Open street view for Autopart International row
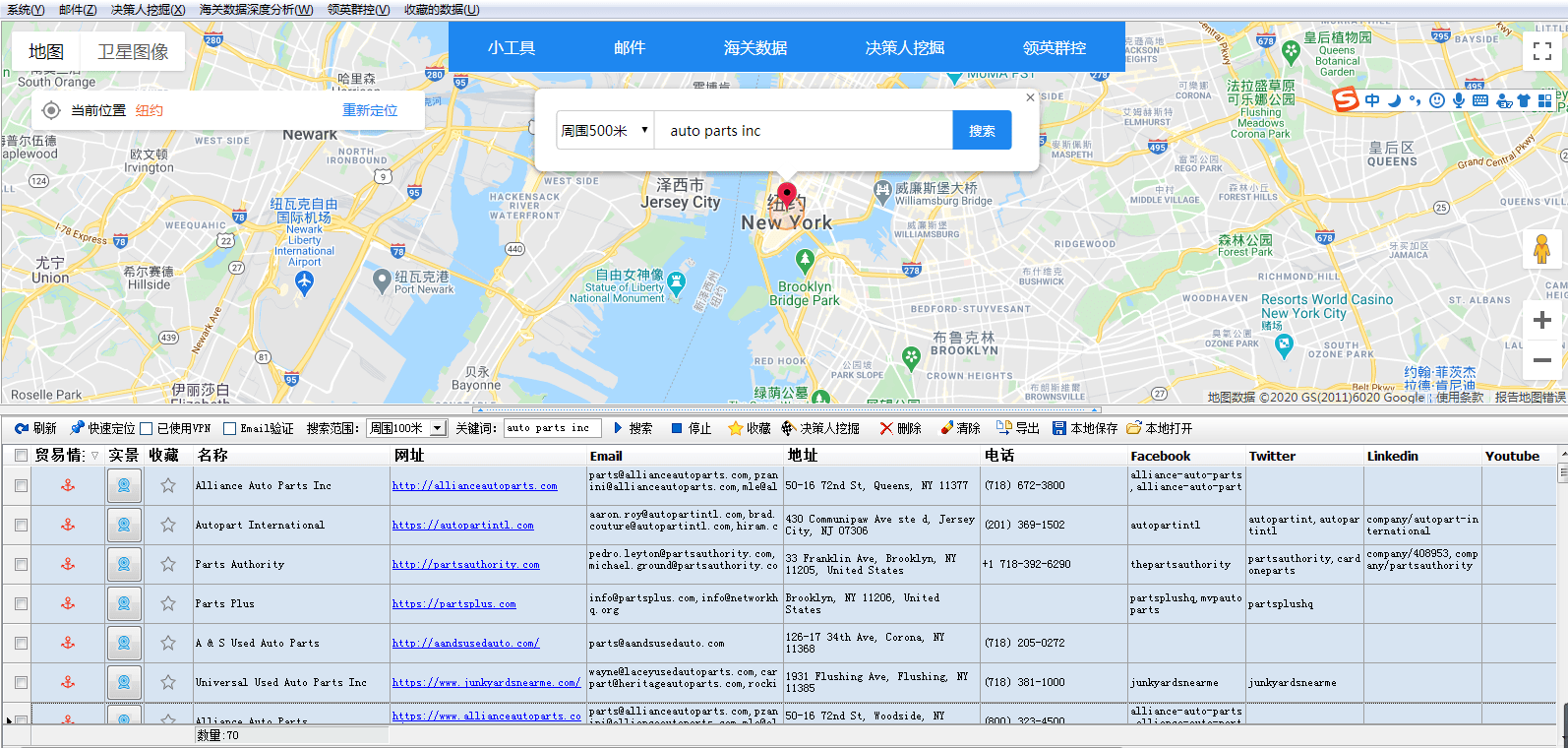This screenshot has width=1568, height=748. tap(124, 525)
